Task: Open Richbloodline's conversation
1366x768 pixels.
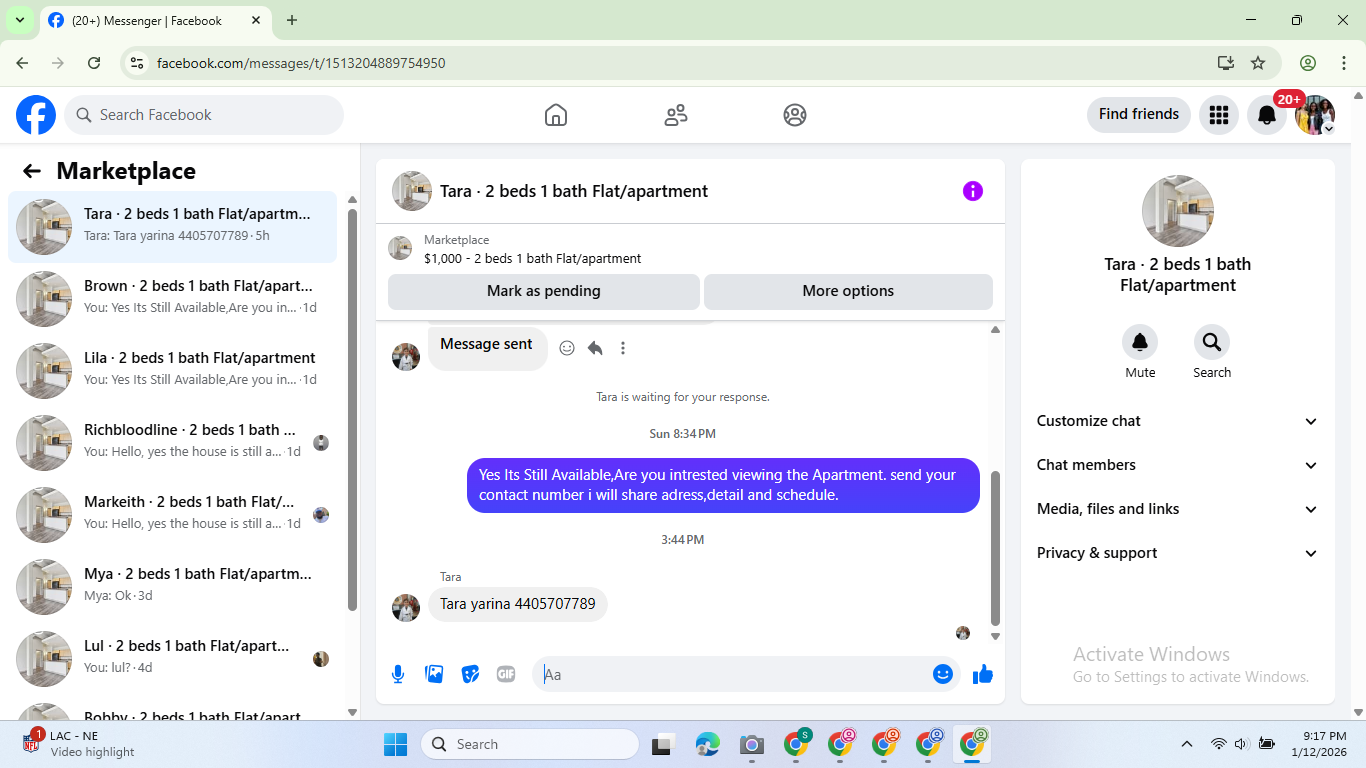Action: tap(172, 443)
